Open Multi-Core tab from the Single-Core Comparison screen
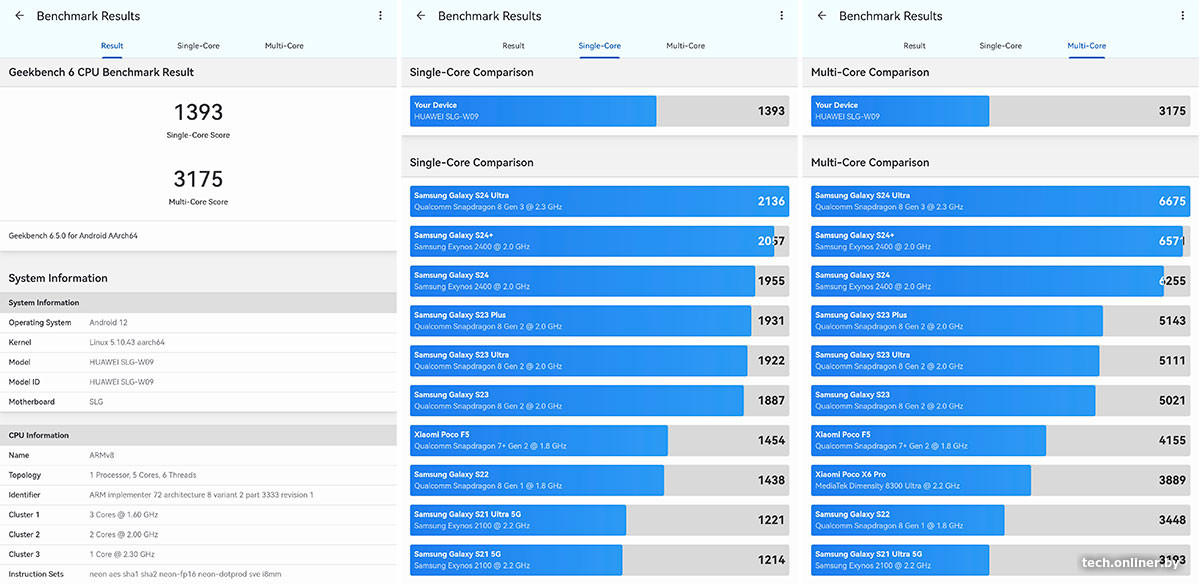Viewport: 1200px width, 584px height. [x=685, y=46]
